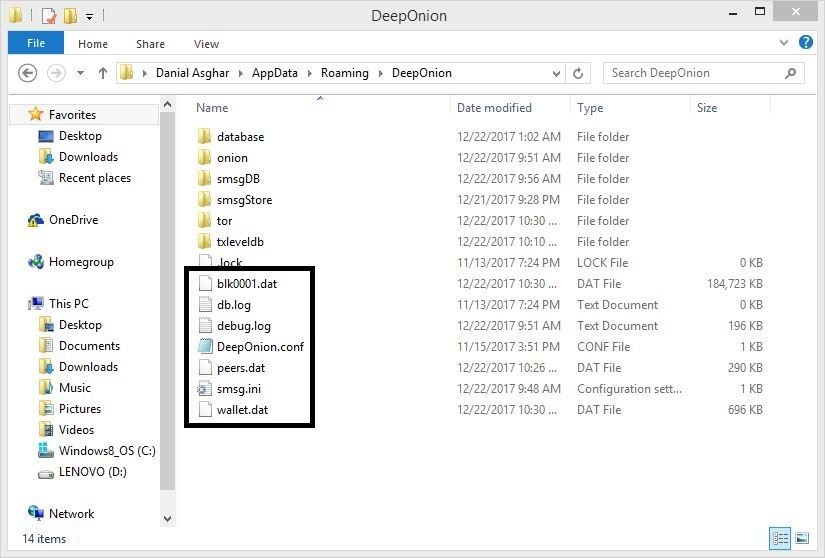The width and height of the screenshot is (825, 558).
Task: Open Documents under This PC
Action: (89, 346)
